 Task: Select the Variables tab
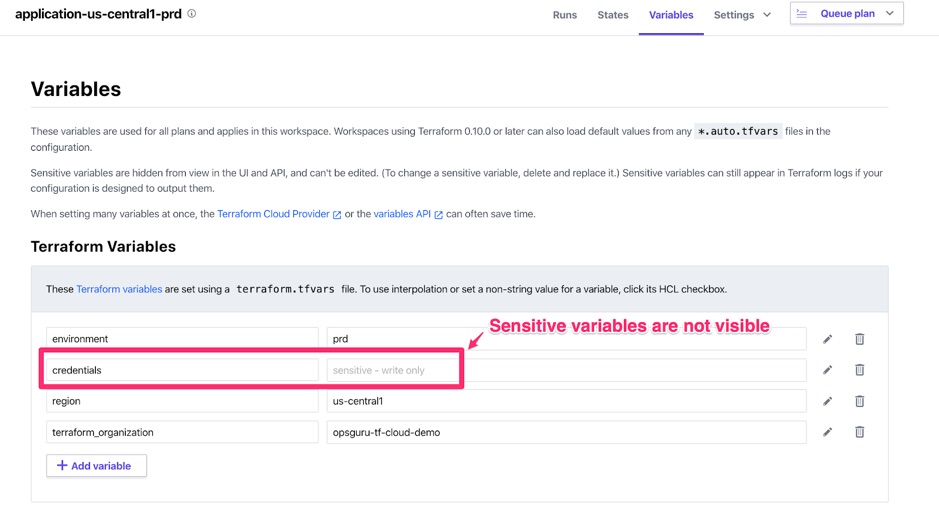pyautogui.click(x=671, y=15)
